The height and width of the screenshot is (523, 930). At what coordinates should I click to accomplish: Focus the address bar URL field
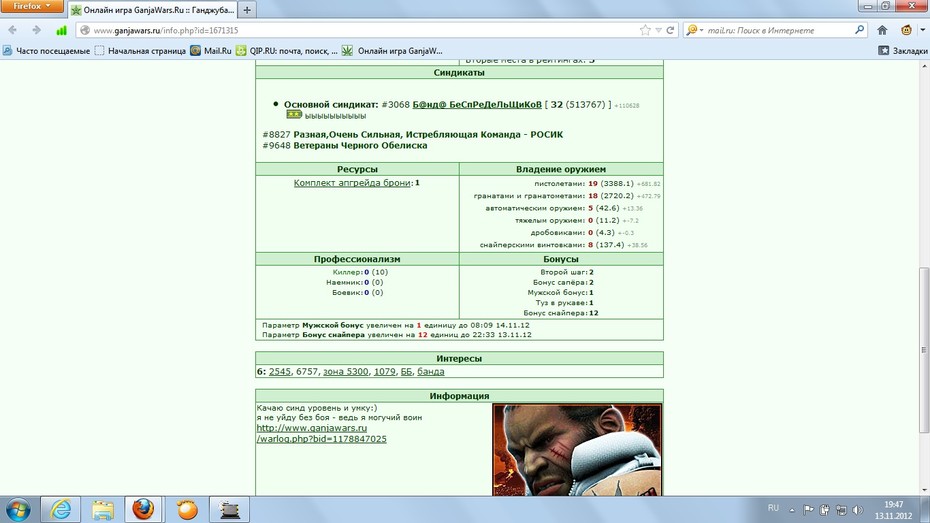coord(362,30)
